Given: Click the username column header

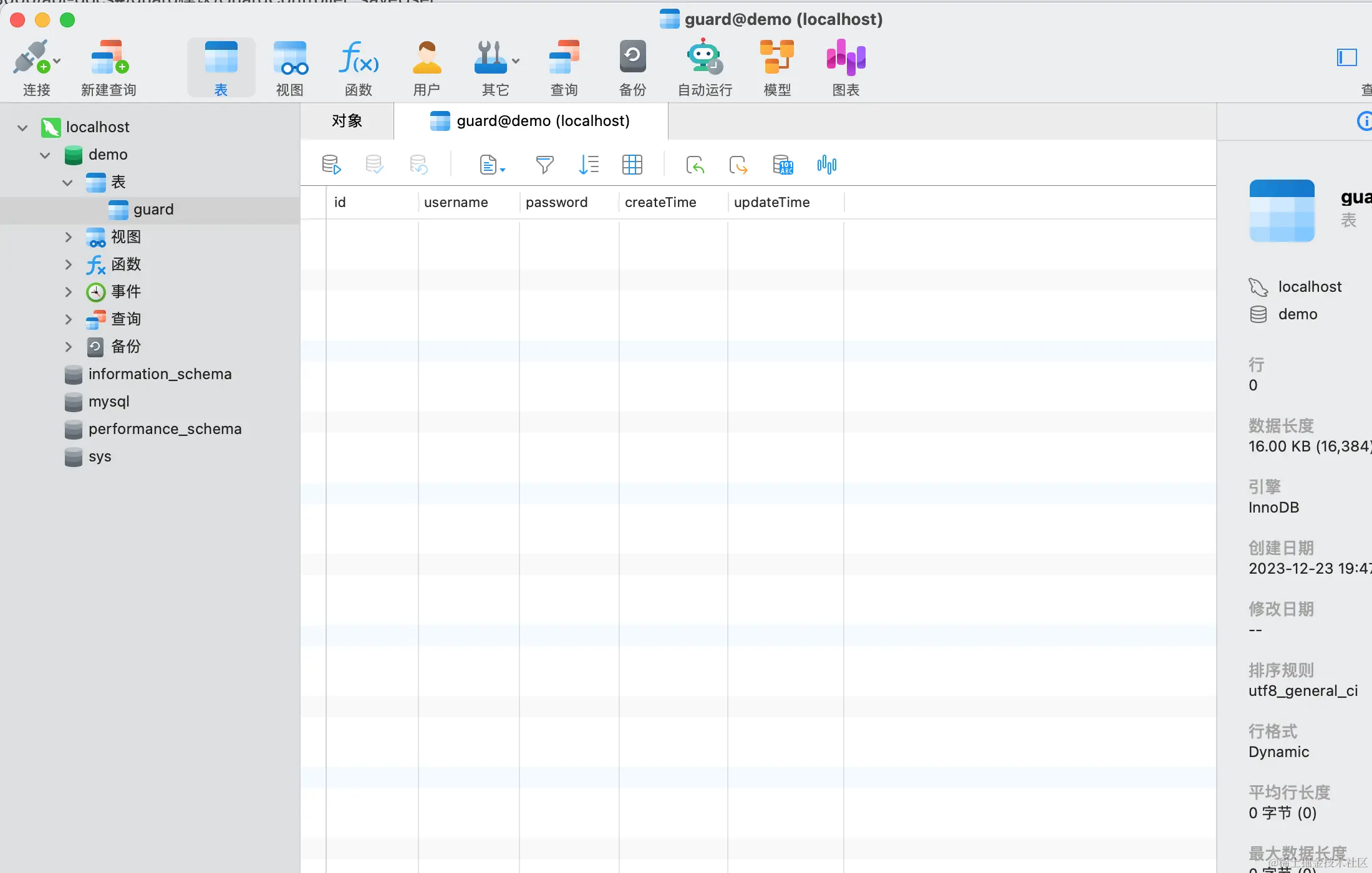Looking at the screenshot, I should pyautogui.click(x=456, y=202).
